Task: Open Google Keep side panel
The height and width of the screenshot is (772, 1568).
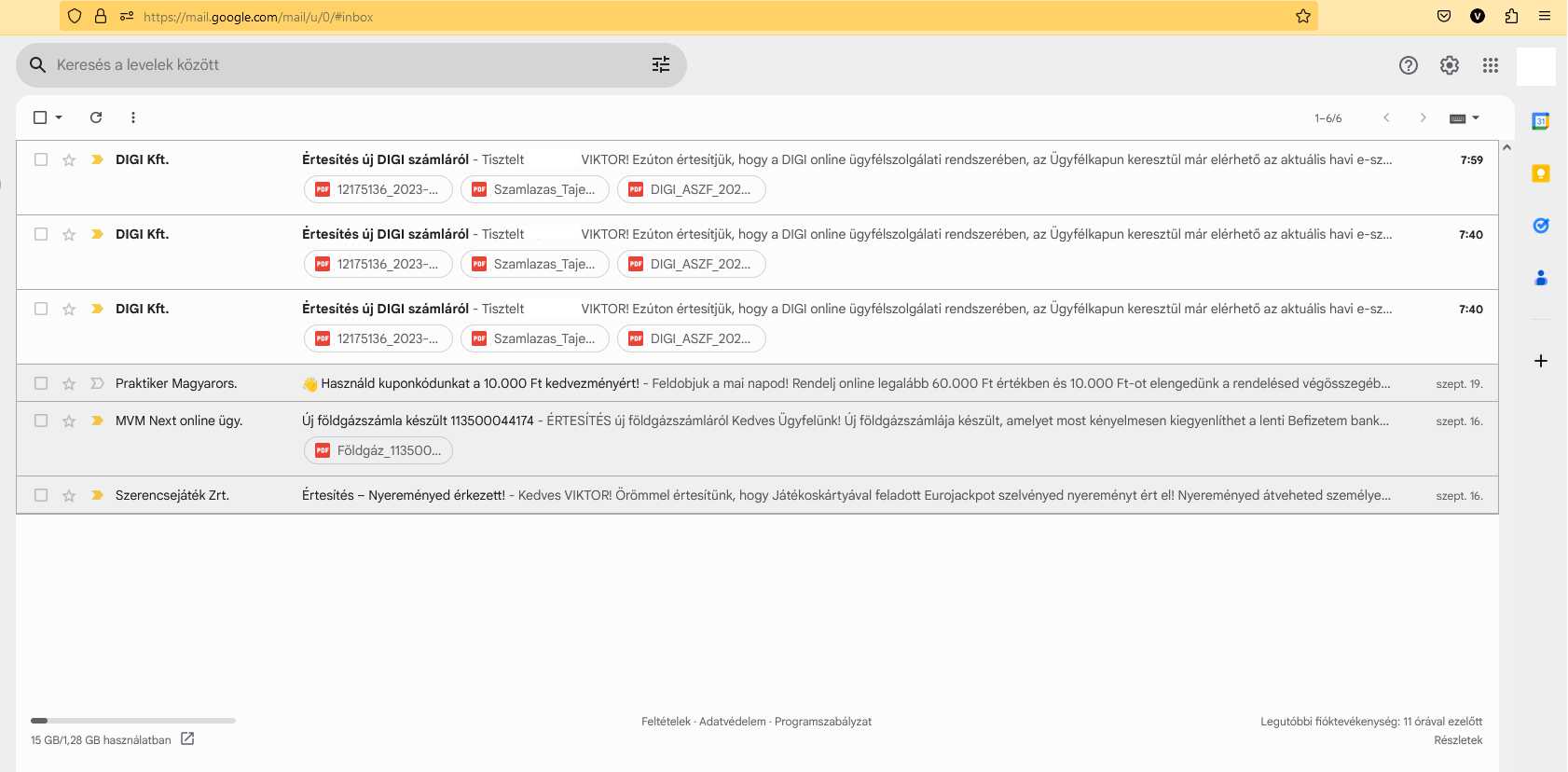Action: [1541, 173]
